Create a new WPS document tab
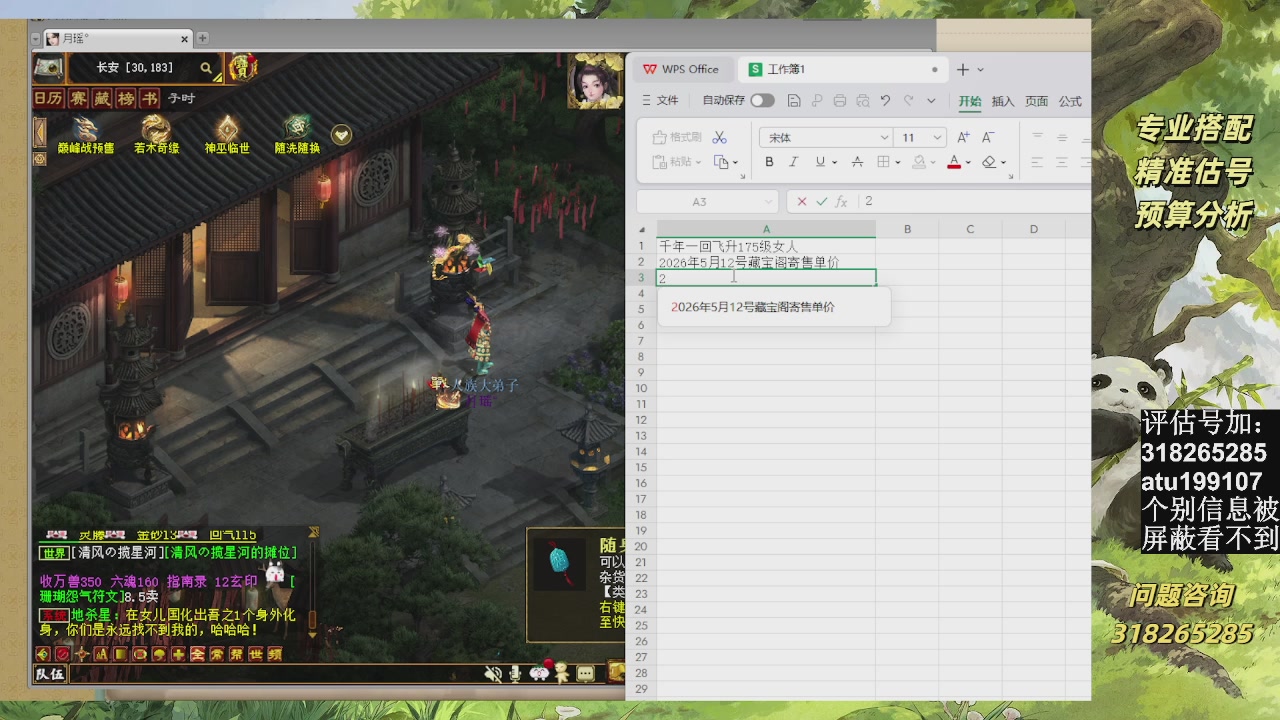 pyautogui.click(x=963, y=69)
